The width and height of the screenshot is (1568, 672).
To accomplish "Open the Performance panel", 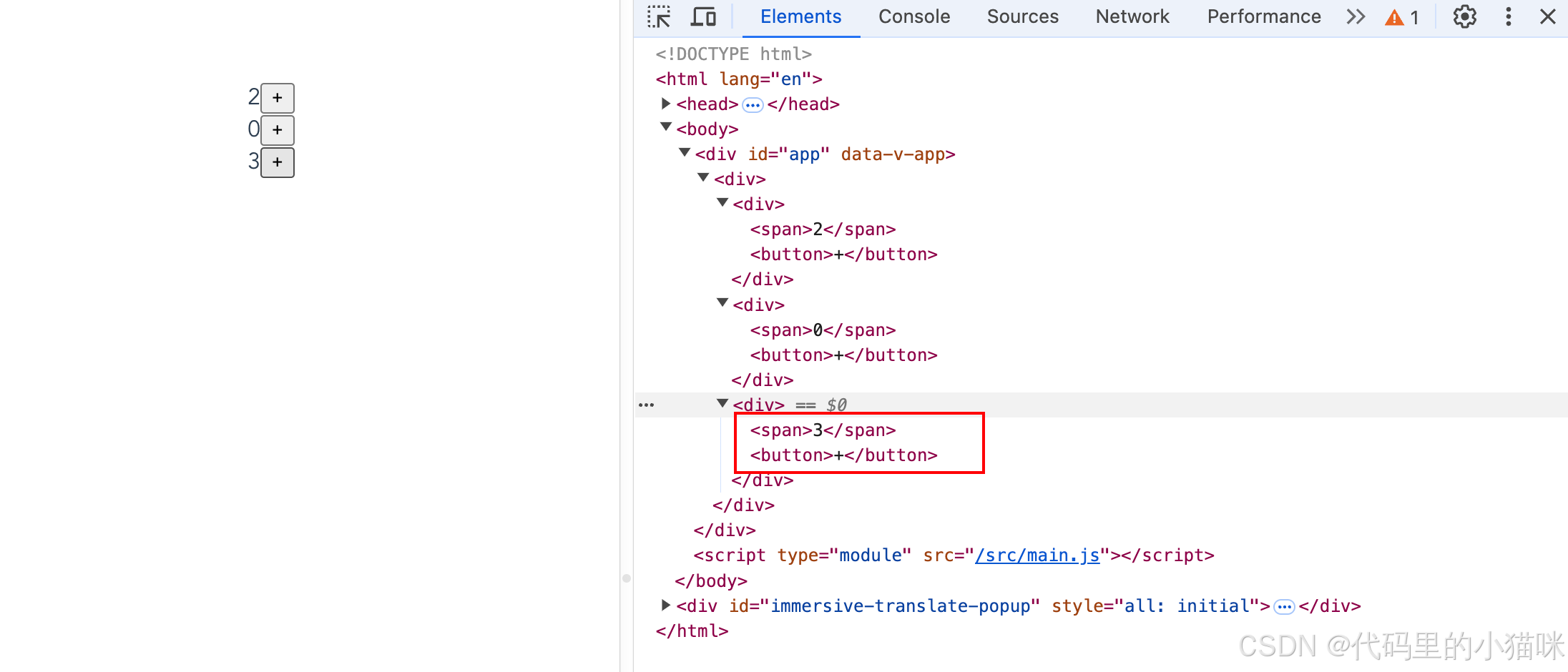I will (x=1263, y=16).
